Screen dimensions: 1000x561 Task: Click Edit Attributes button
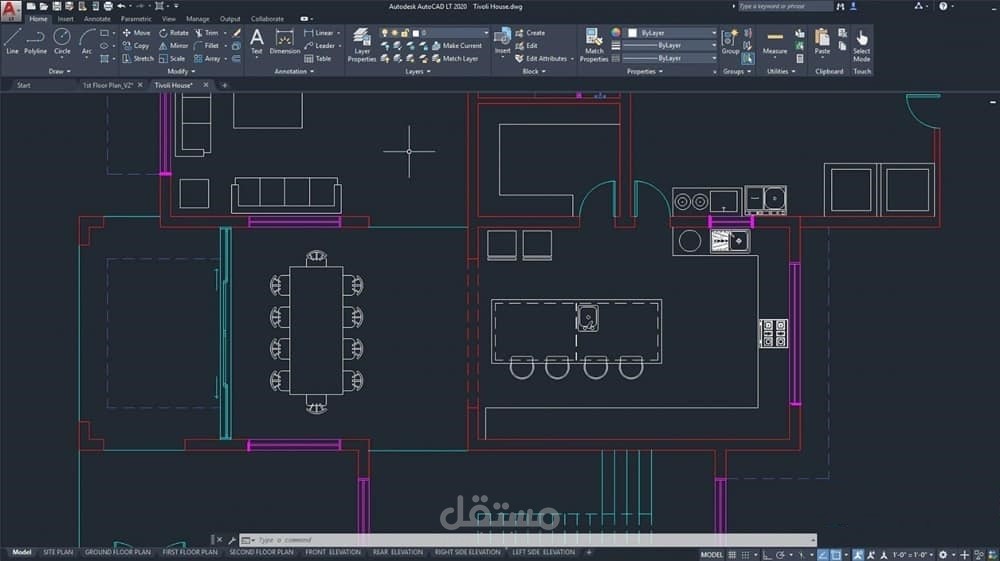coord(541,59)
